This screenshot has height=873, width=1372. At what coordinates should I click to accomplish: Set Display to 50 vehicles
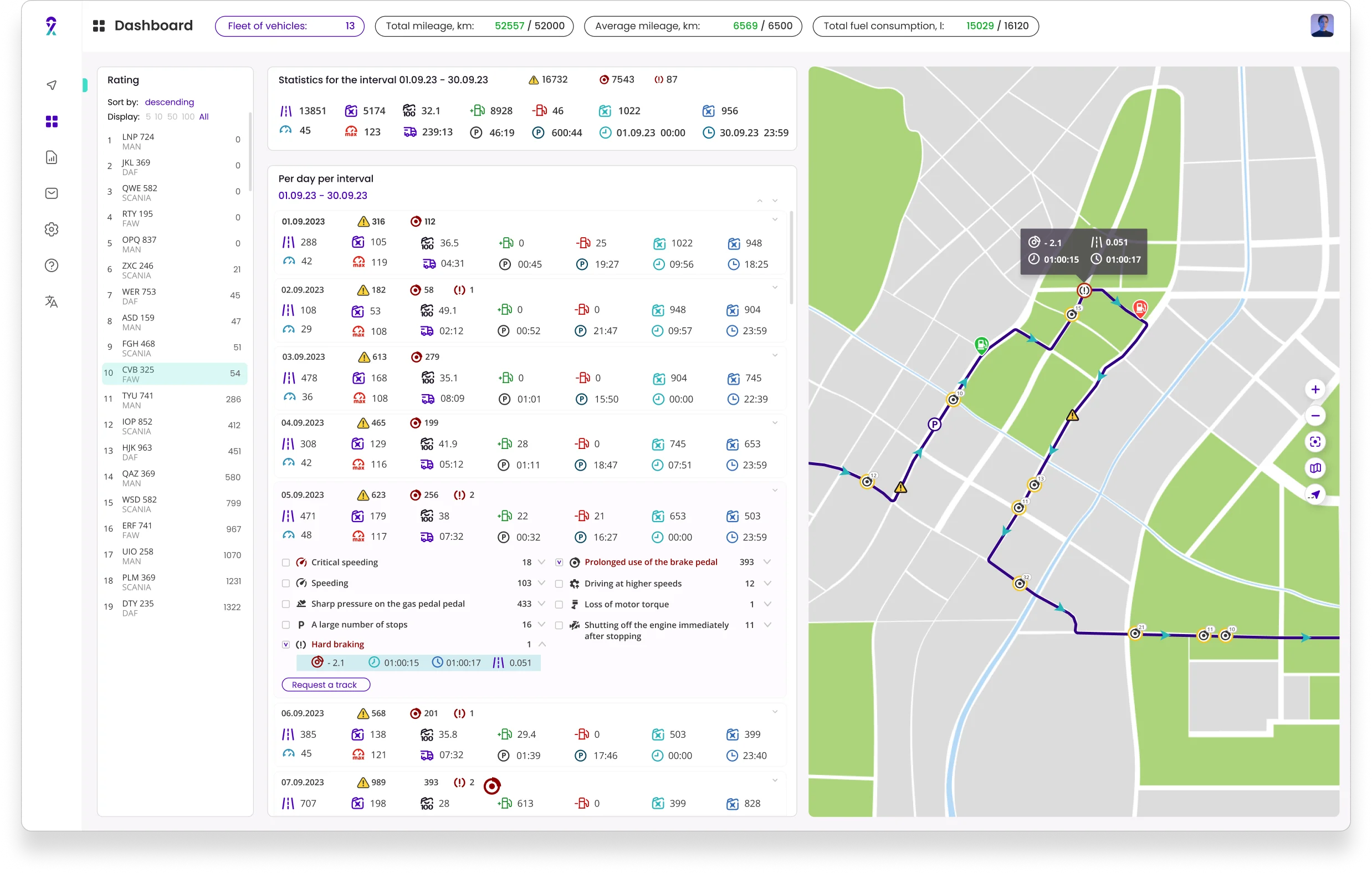[x=172, y=117]
